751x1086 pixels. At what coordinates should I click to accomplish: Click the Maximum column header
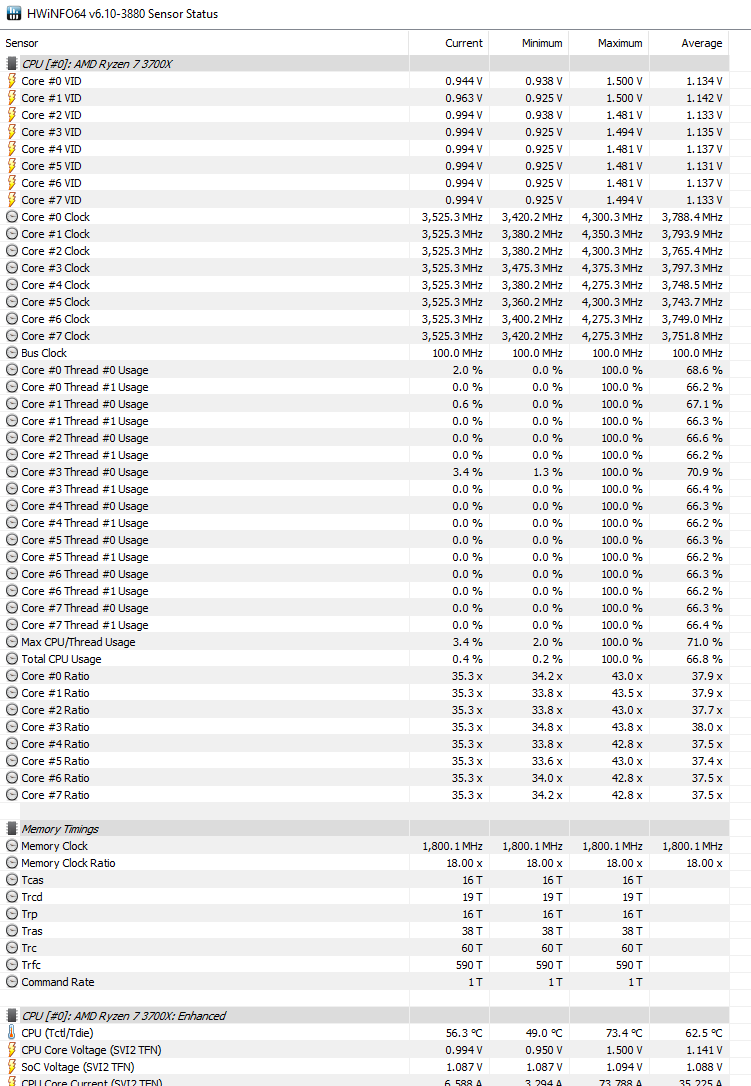point(620,43)
